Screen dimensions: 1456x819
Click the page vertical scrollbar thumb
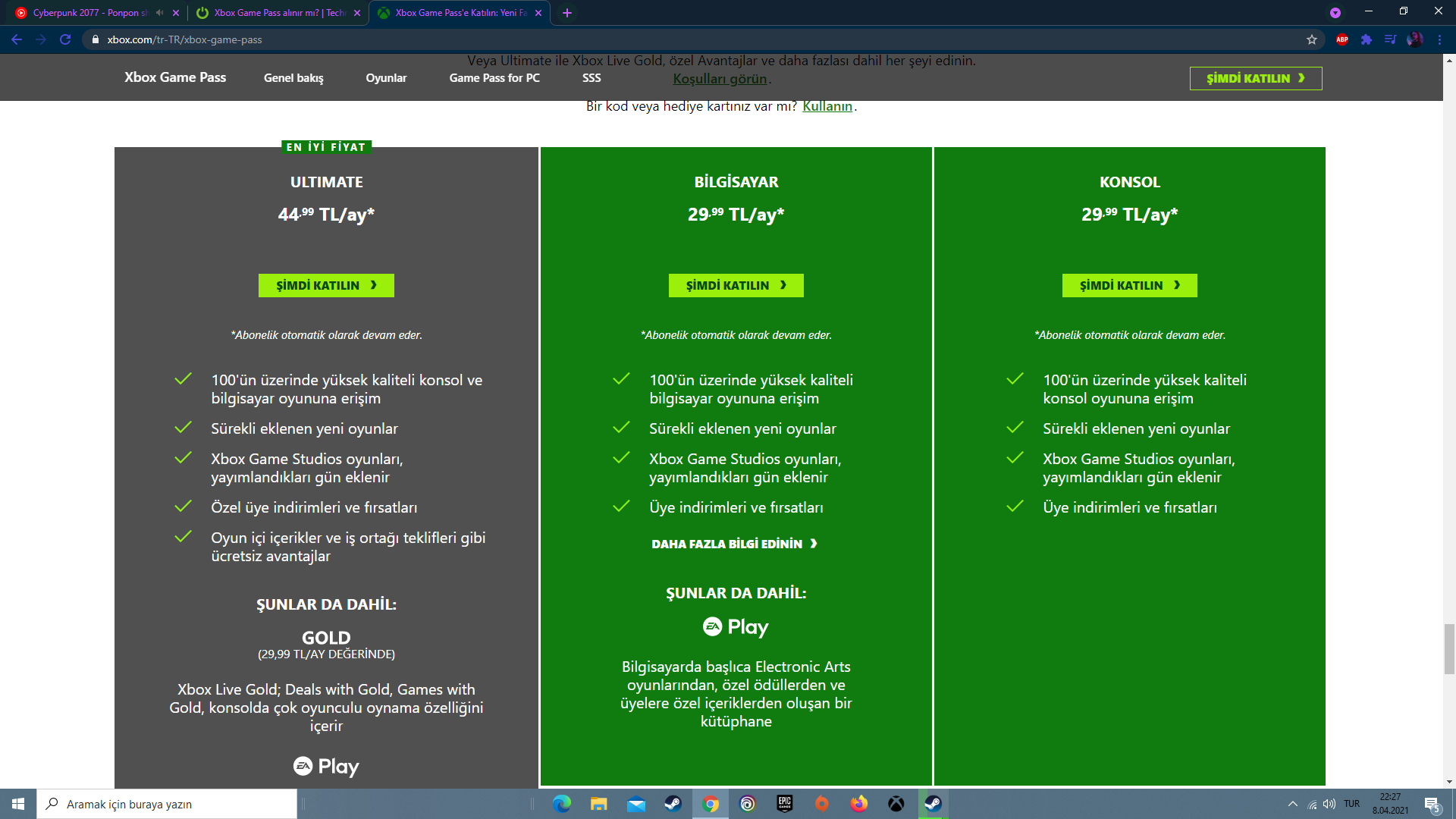tap(1449, 648)
